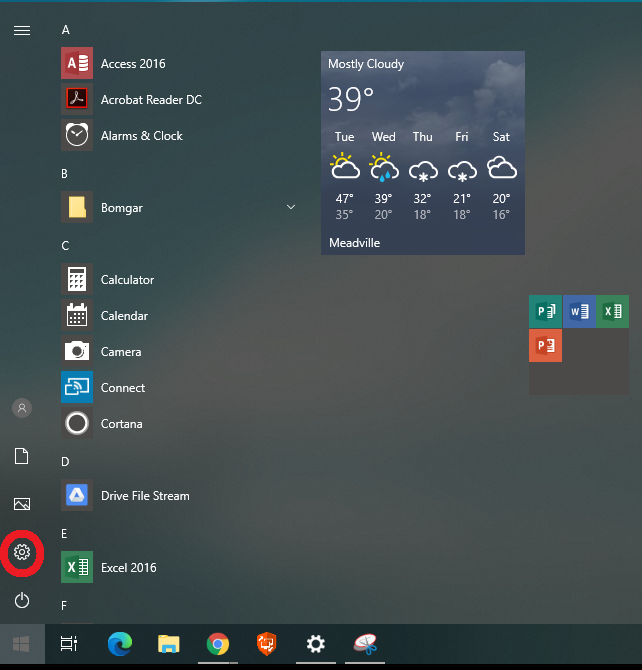Expand the Bomgar folder chevron
642x670 pixels.
[291, 207]
